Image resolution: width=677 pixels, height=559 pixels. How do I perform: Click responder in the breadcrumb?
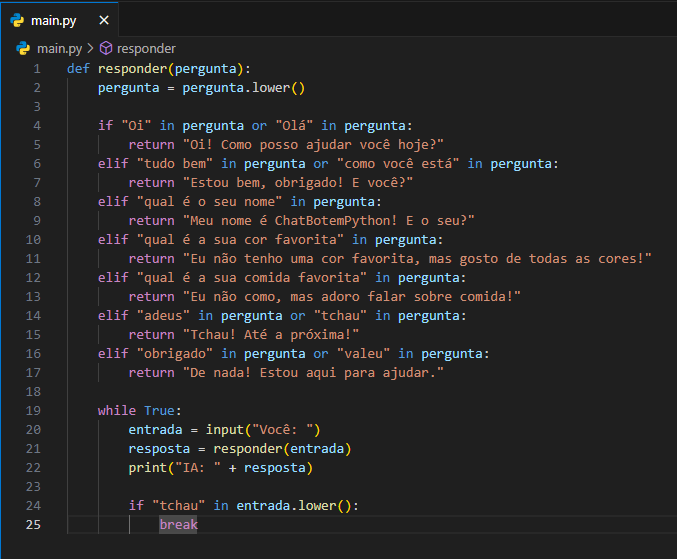pyautogui.click(x=146, y=49)
